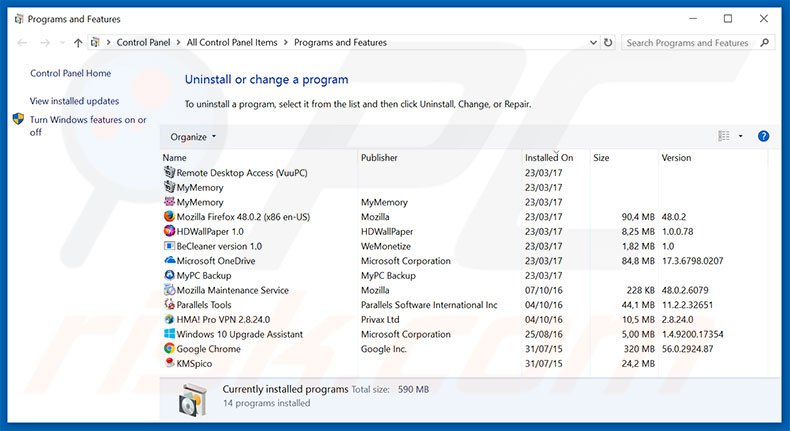
Task: Click the search magnifier icon
Action: point(764,42)
